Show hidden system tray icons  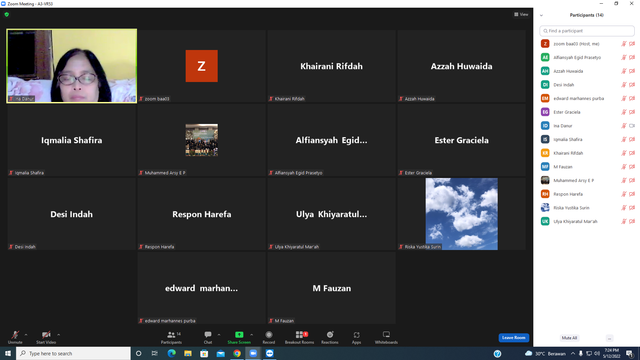click(573, 353)
